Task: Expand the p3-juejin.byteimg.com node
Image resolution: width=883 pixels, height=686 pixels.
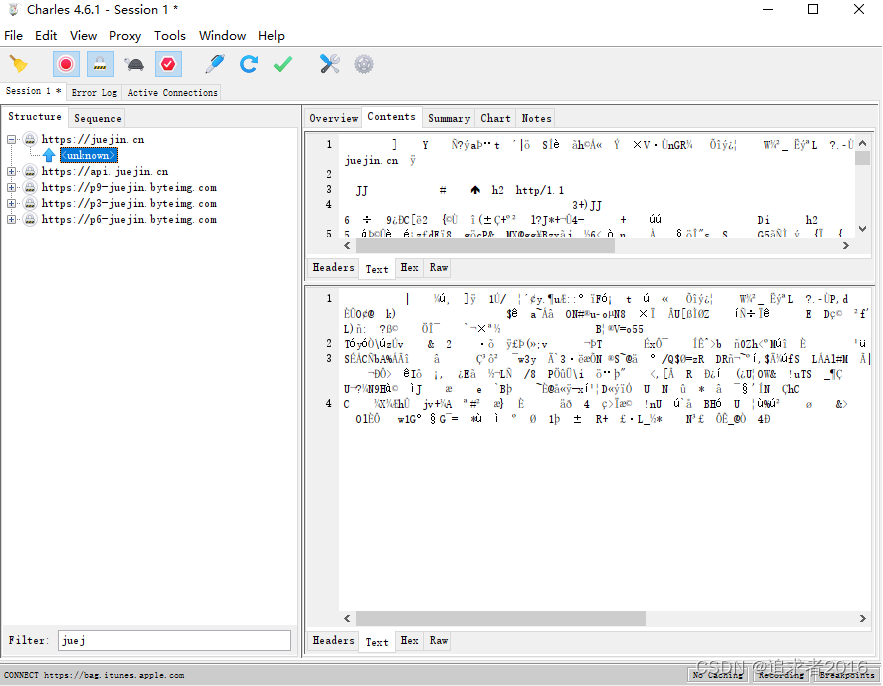Action: coord(11,203)
